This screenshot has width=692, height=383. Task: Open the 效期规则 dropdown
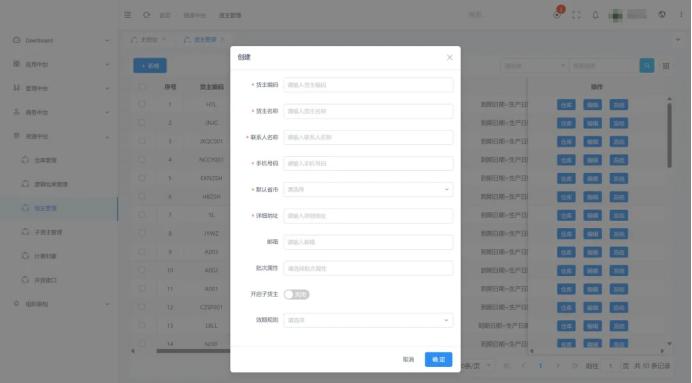click(368, 320)
